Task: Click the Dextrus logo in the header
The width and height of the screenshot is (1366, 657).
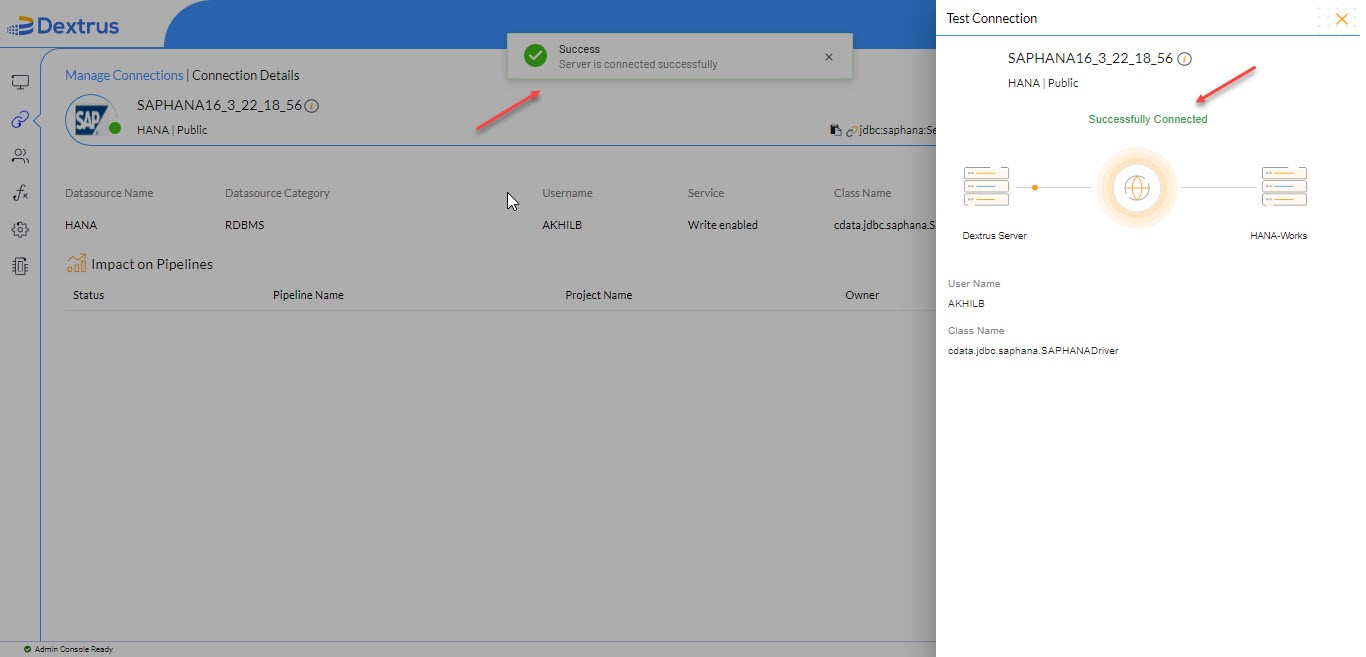Action: (x=63, y=26)
